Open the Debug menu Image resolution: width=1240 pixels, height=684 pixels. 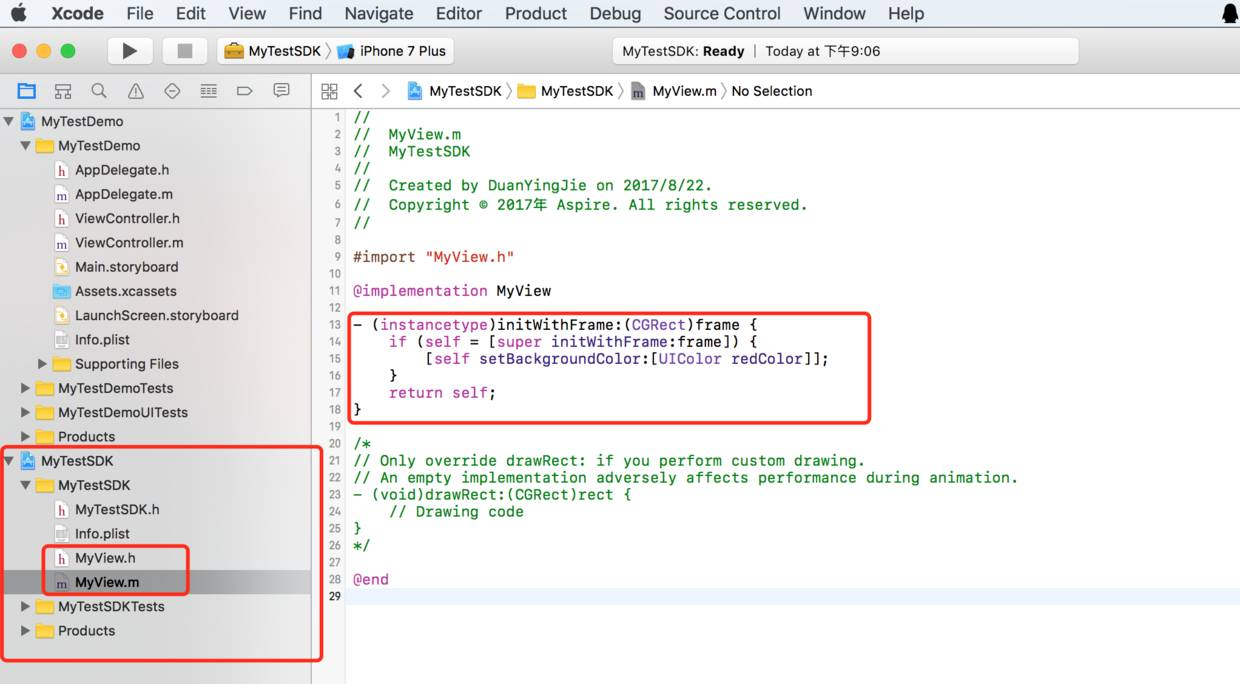pyautogui.click(x=615, y=13)
